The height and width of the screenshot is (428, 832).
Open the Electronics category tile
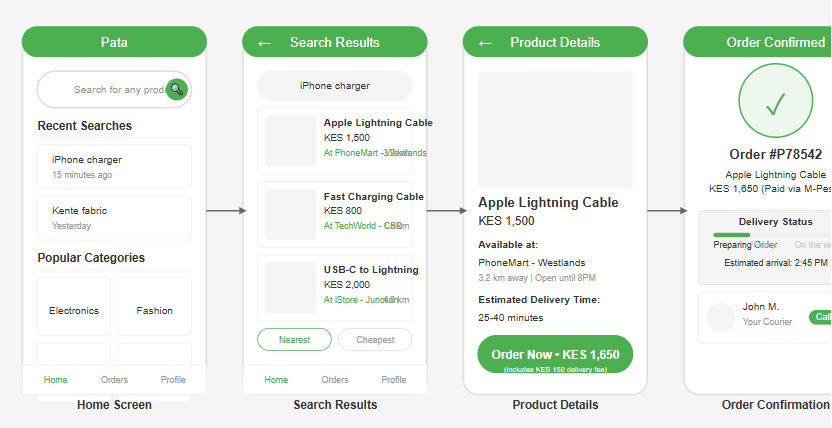74,310
